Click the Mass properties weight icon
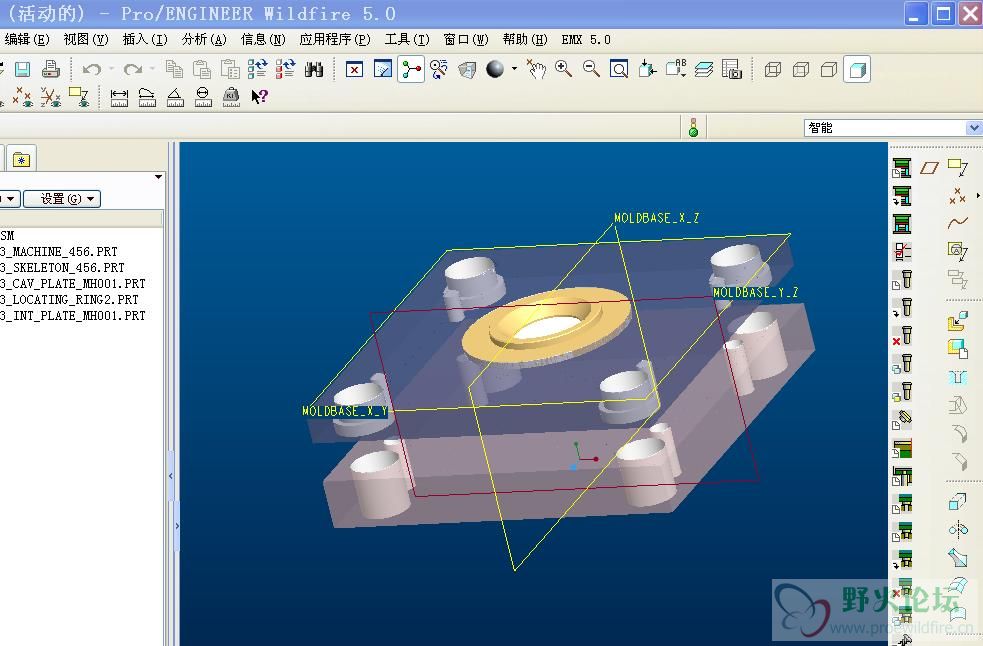The height and width of the screenshot is (646, 983). coord(231,97)
